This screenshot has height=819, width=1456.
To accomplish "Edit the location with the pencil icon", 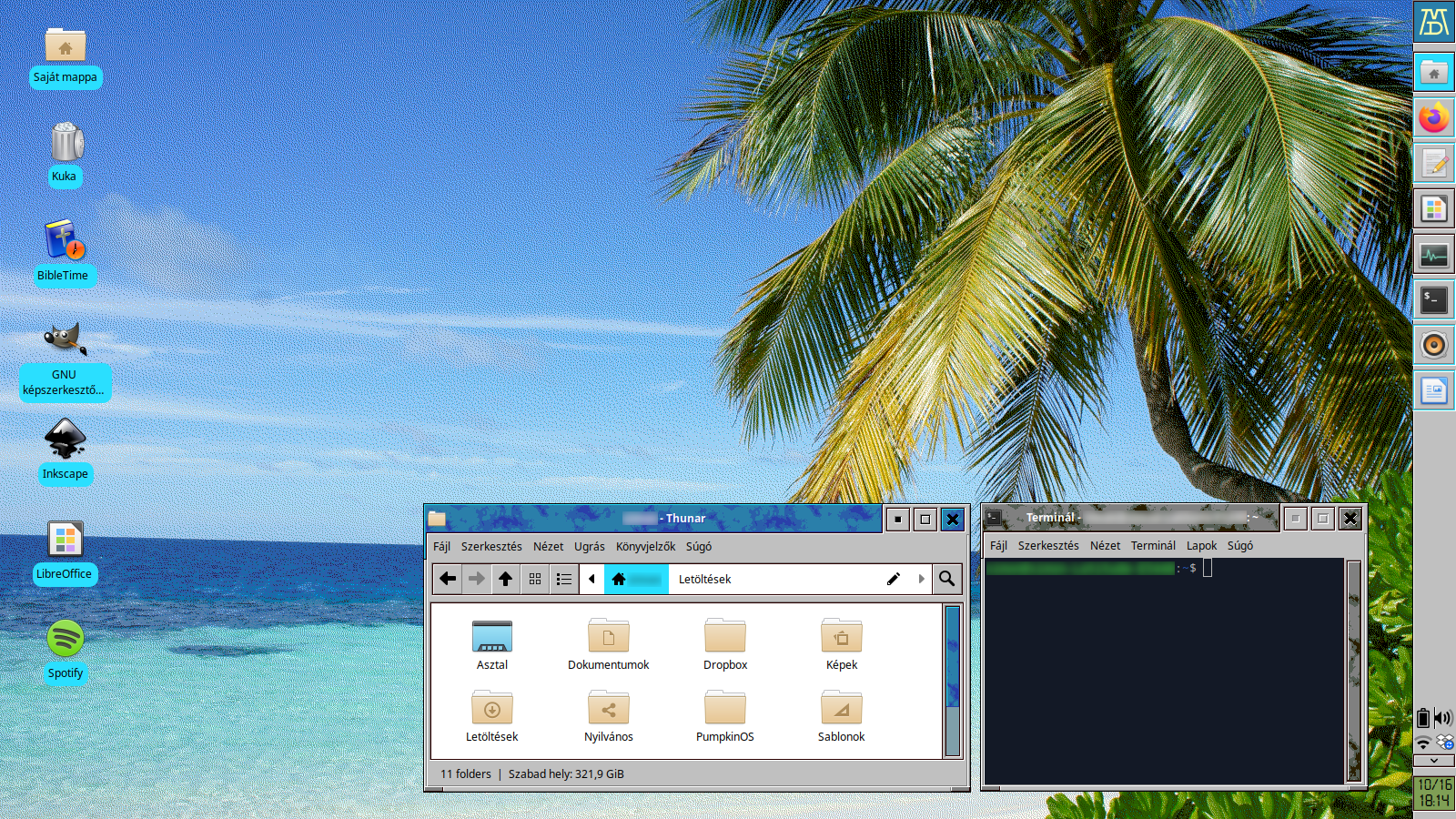I will pos(894,579).
